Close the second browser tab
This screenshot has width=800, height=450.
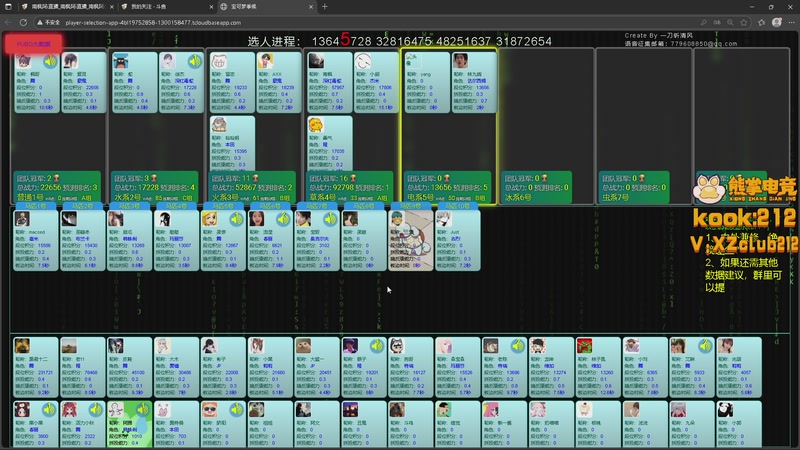(211, 7)
